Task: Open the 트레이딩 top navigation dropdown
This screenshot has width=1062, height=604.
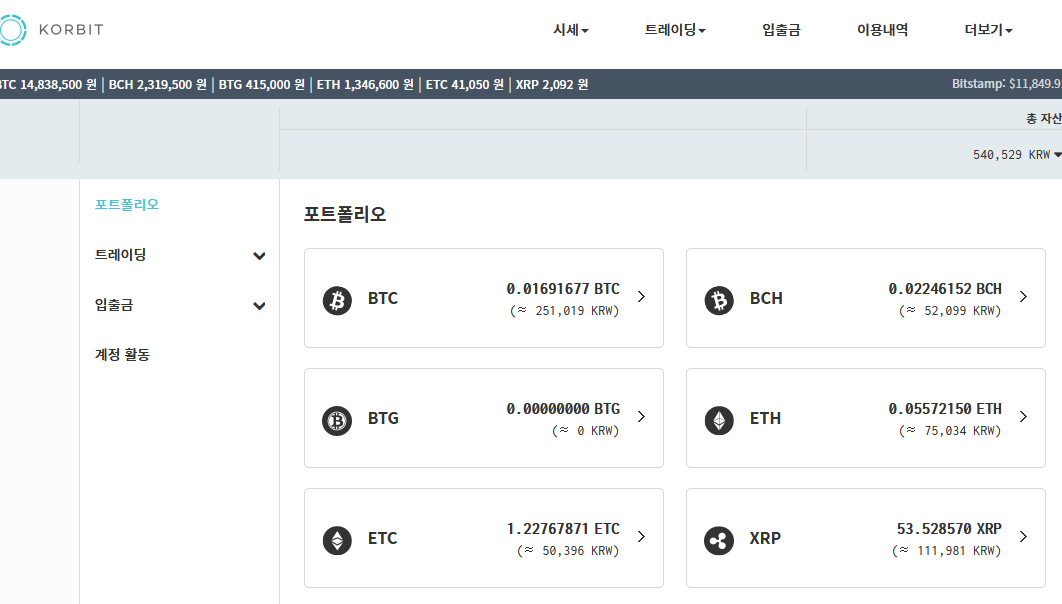Action: (675, 30)
